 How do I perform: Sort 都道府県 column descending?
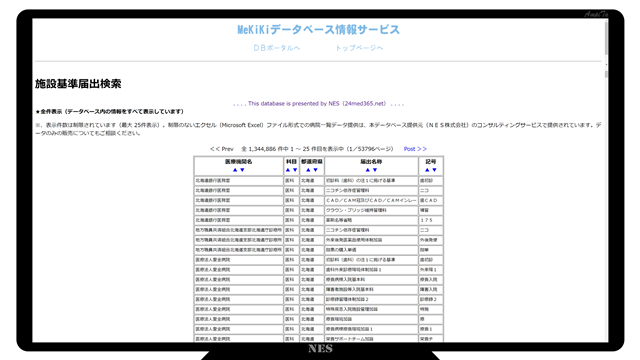[x=316, y=170]
